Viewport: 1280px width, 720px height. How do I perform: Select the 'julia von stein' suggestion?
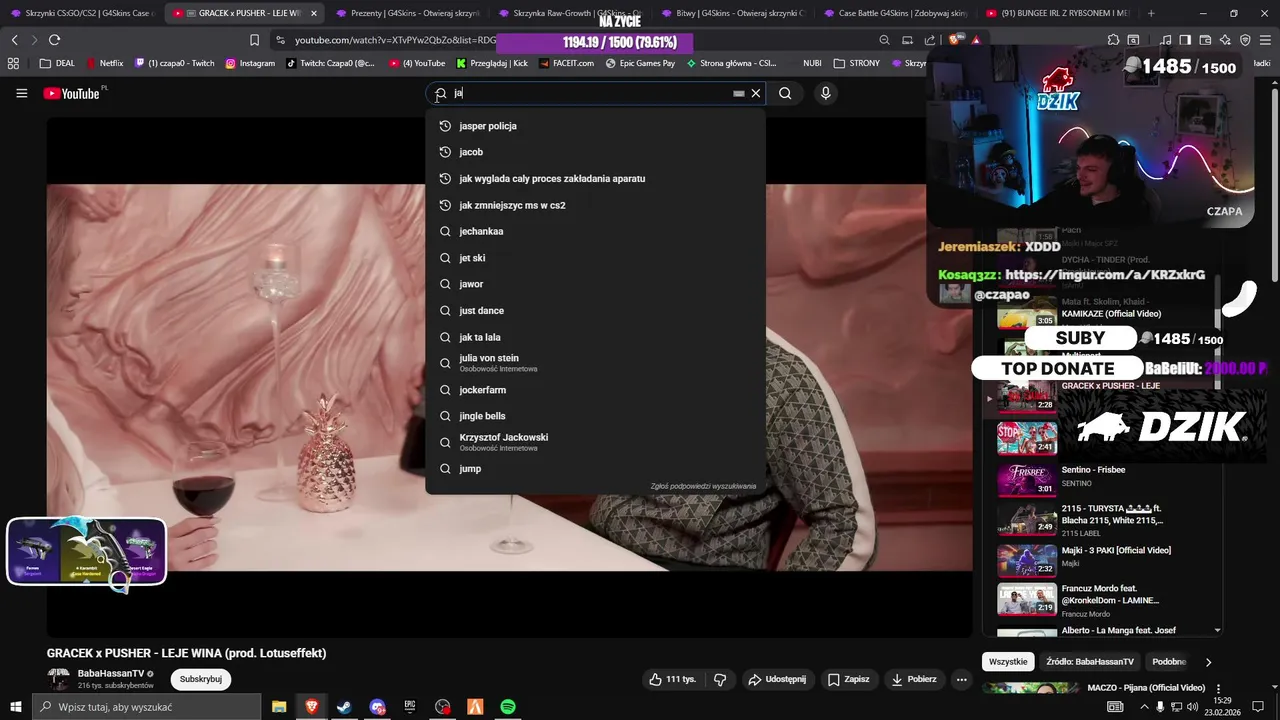(x=595, y=363)
